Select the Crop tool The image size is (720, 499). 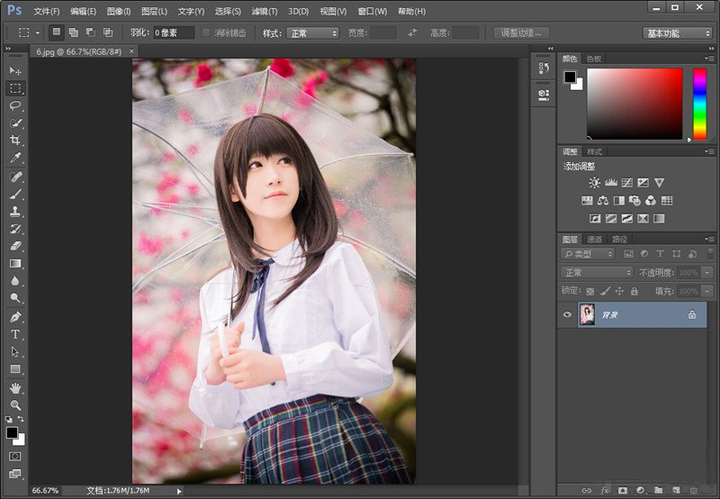click(x=15, y=140)
